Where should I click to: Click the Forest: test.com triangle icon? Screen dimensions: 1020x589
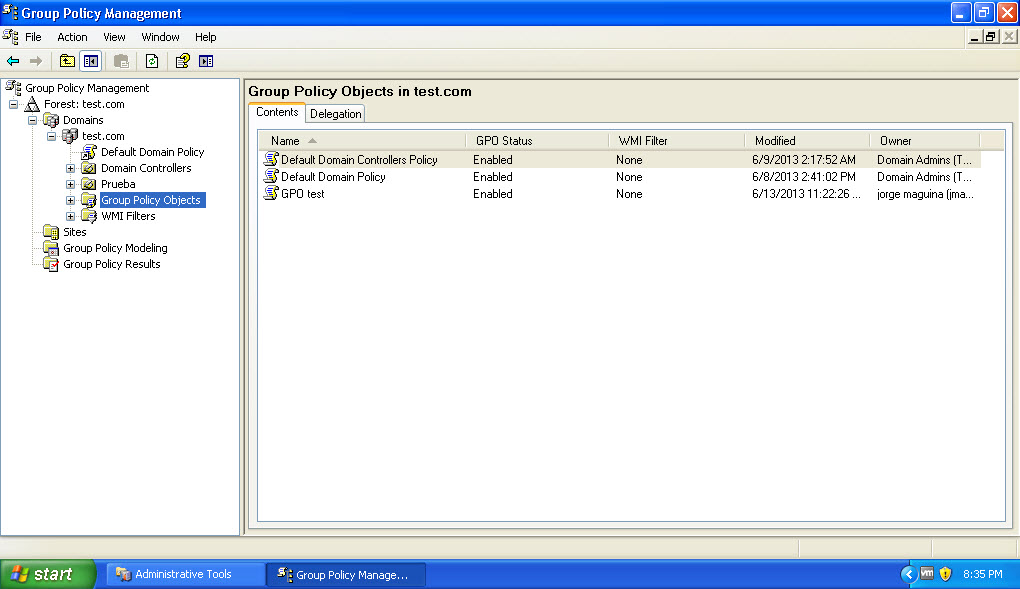[x=32, y=104]
